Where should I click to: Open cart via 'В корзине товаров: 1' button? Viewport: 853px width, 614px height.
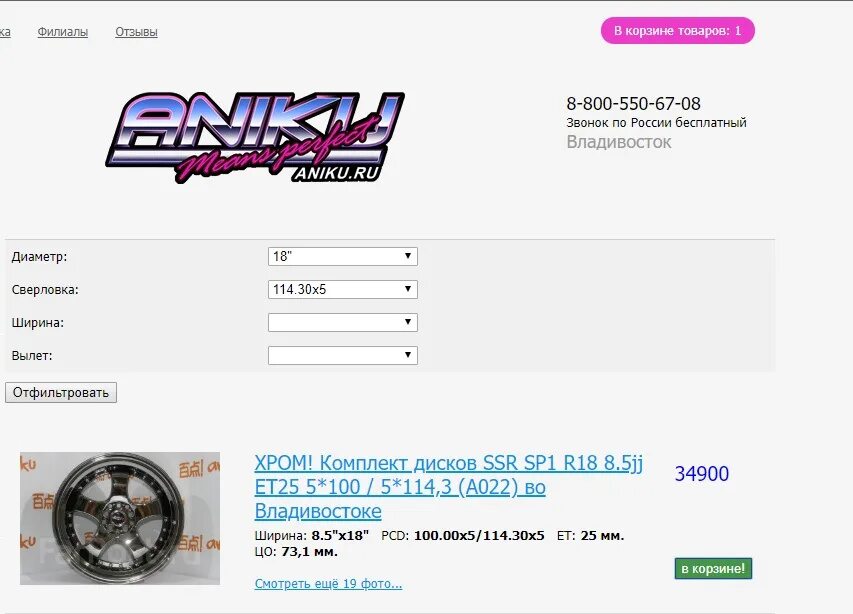pyautogui.click(x=677, y=30)
